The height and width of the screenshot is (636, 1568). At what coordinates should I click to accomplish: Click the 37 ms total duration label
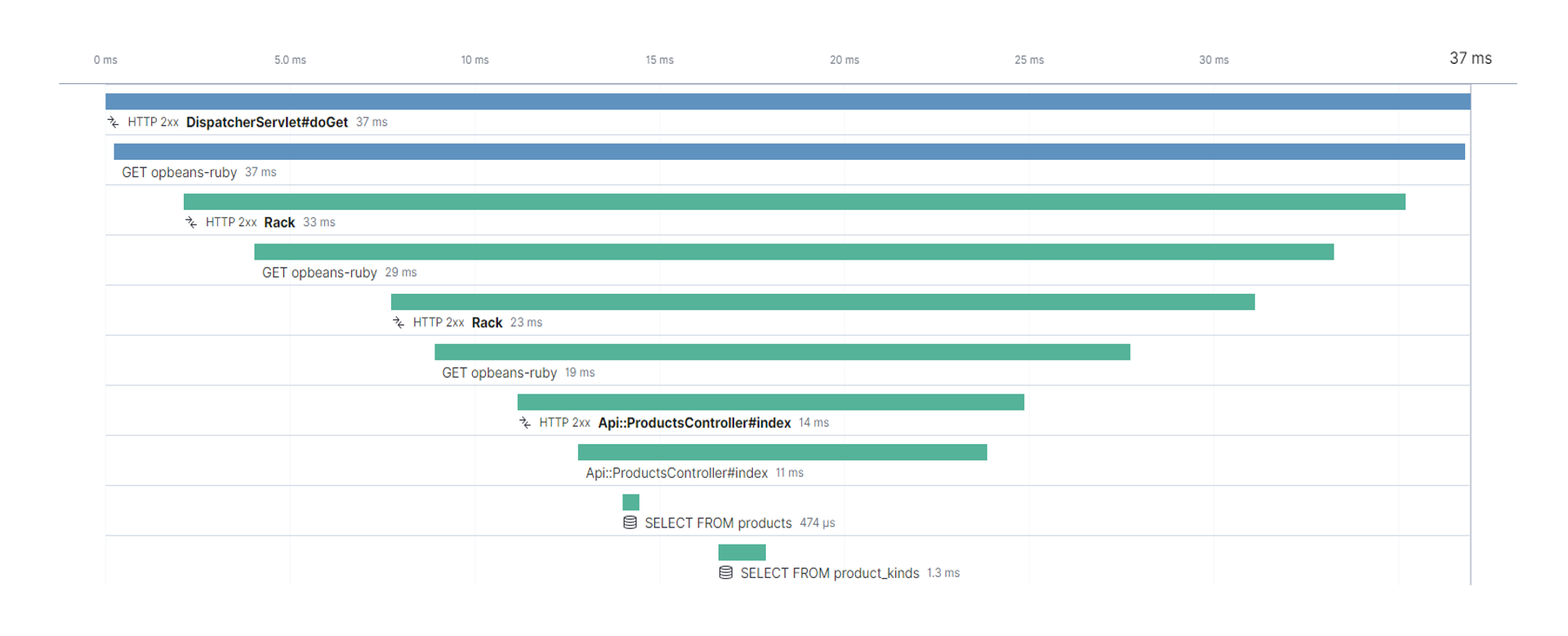pyautogui.click(x=1471, y=59)
